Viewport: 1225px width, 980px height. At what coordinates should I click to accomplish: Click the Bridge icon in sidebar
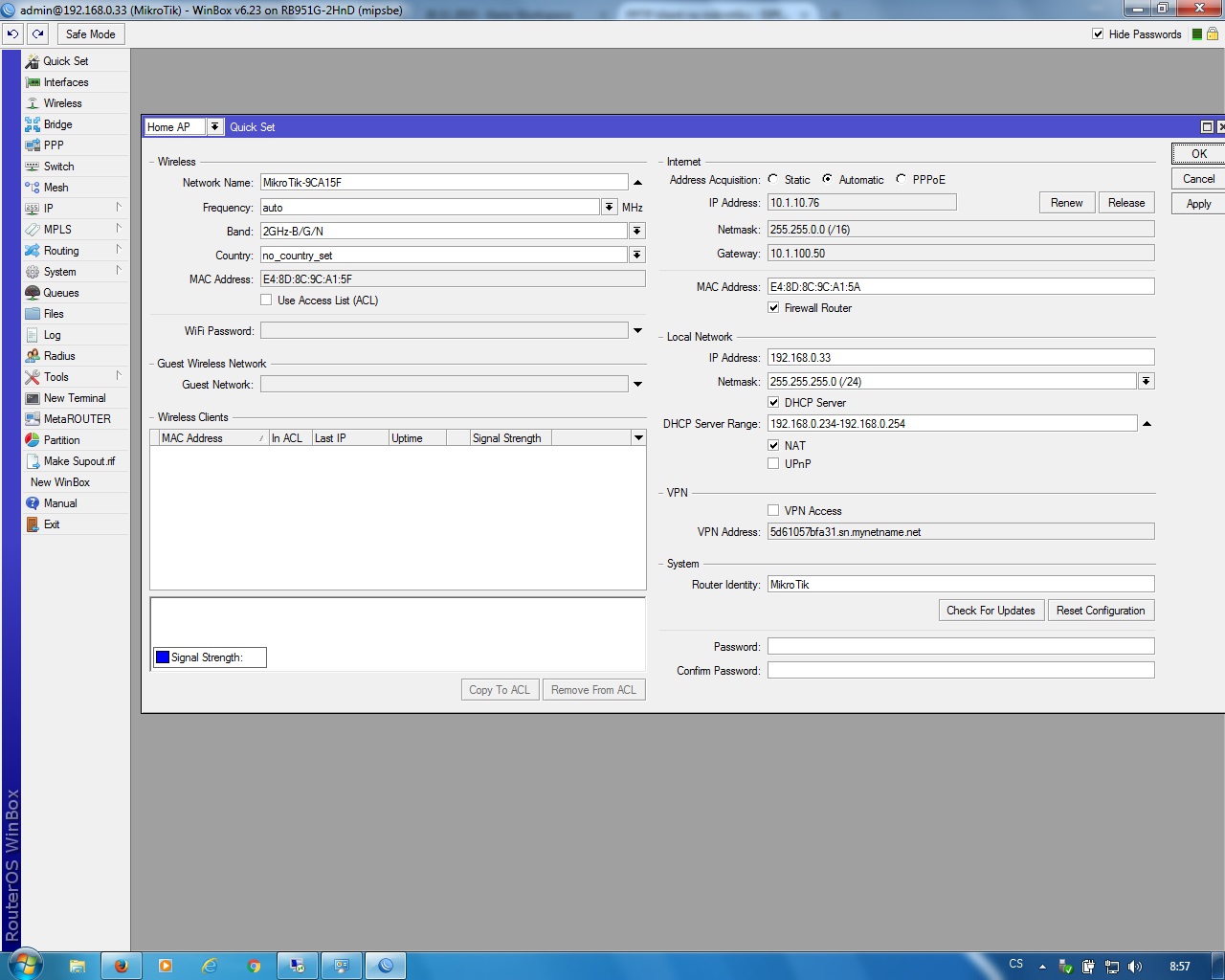point(33,124)
